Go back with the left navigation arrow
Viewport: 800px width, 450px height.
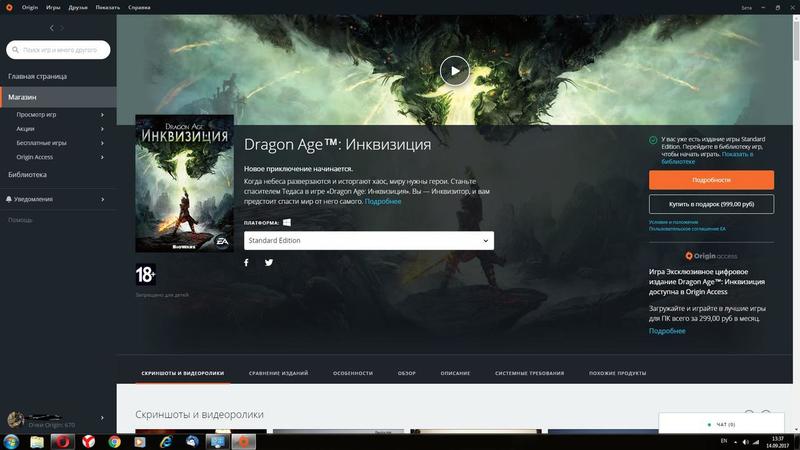click(52, 28)
